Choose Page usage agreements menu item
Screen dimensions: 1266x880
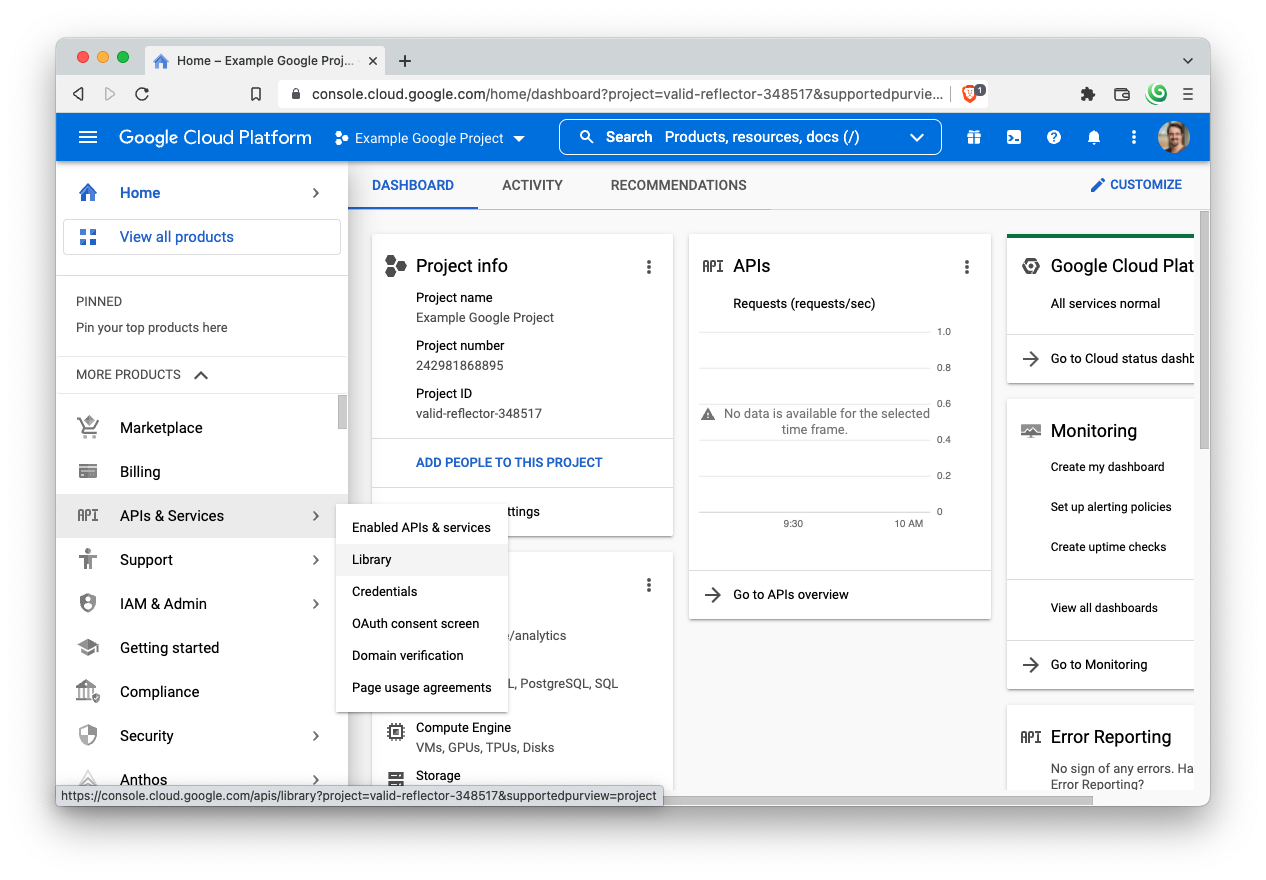pos(422,687)
